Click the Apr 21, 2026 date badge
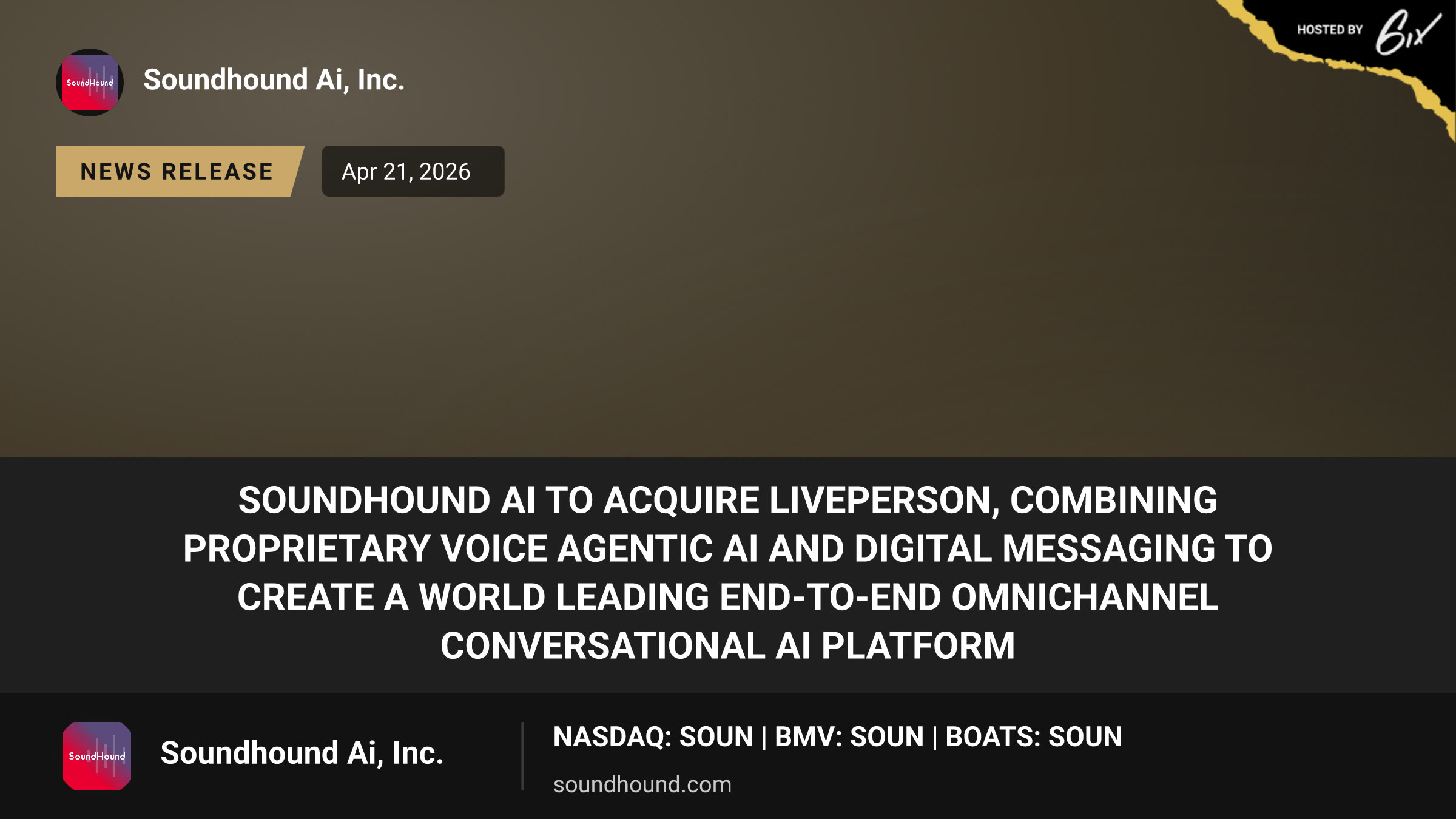1456x819 pixels. click(413, 171)
